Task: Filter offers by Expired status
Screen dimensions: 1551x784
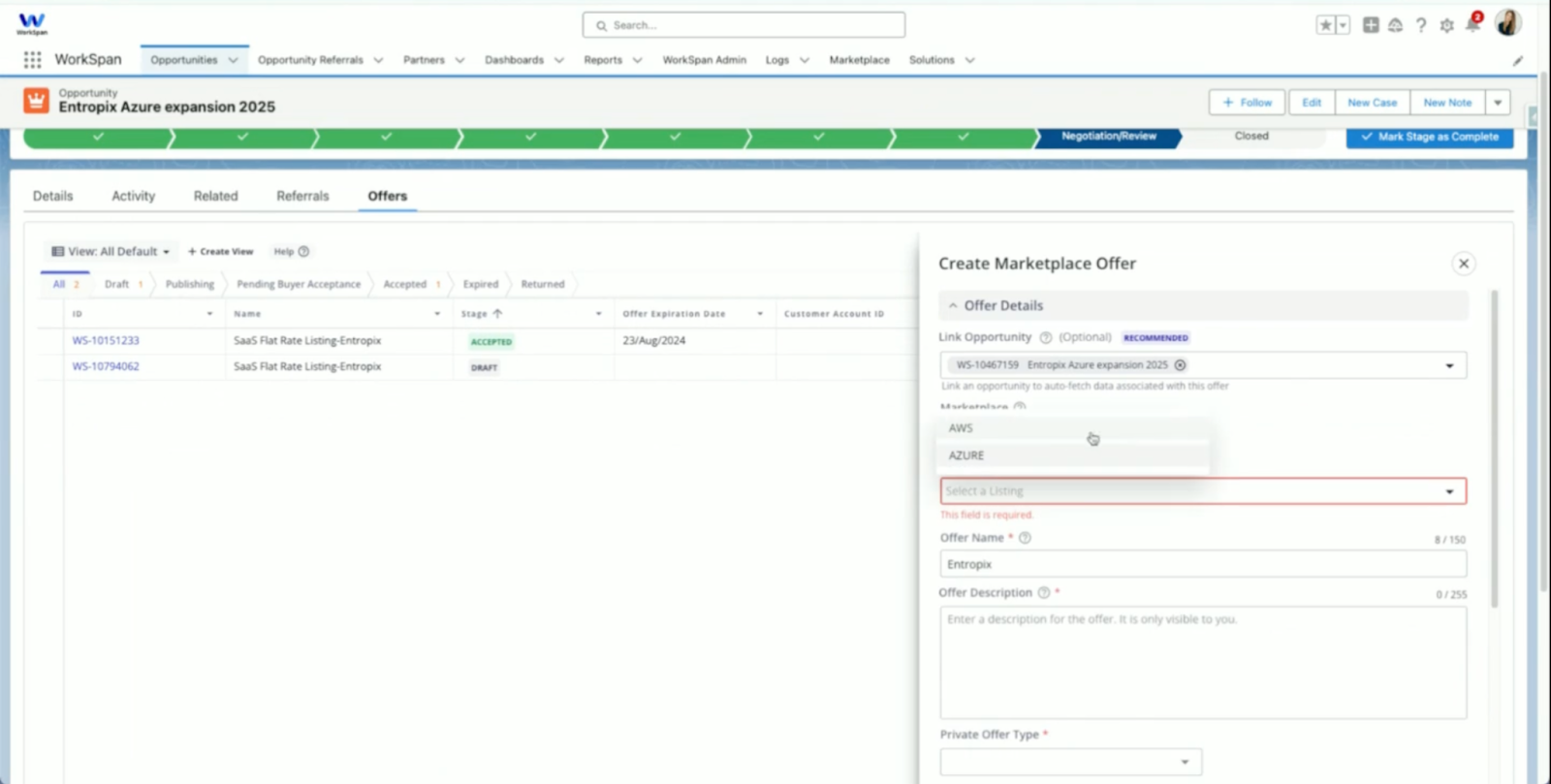Action: pos(480,285)
